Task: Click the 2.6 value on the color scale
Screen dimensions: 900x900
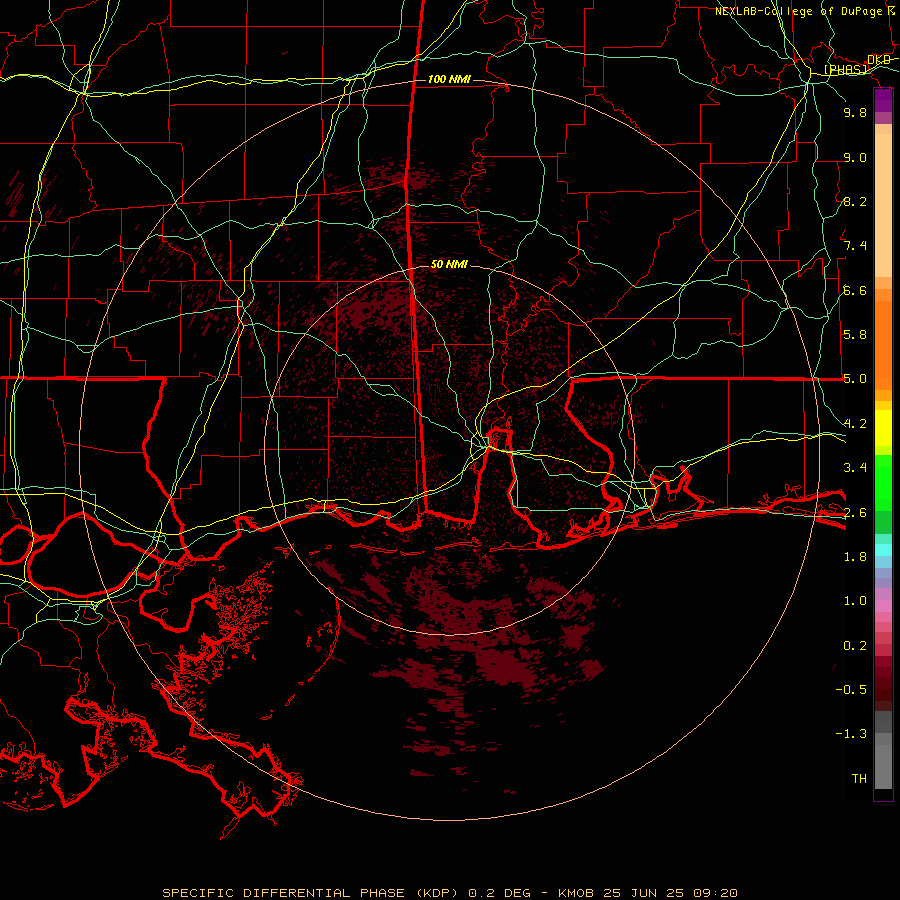Action: 855,513
